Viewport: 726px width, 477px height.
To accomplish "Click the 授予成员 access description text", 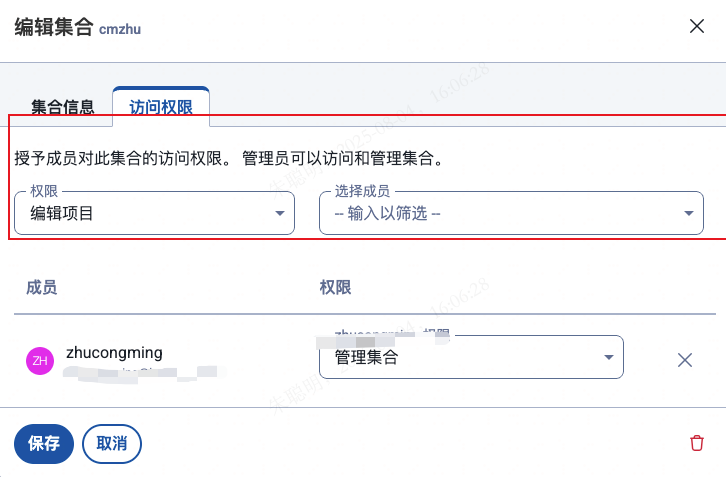I will point(228,158).
